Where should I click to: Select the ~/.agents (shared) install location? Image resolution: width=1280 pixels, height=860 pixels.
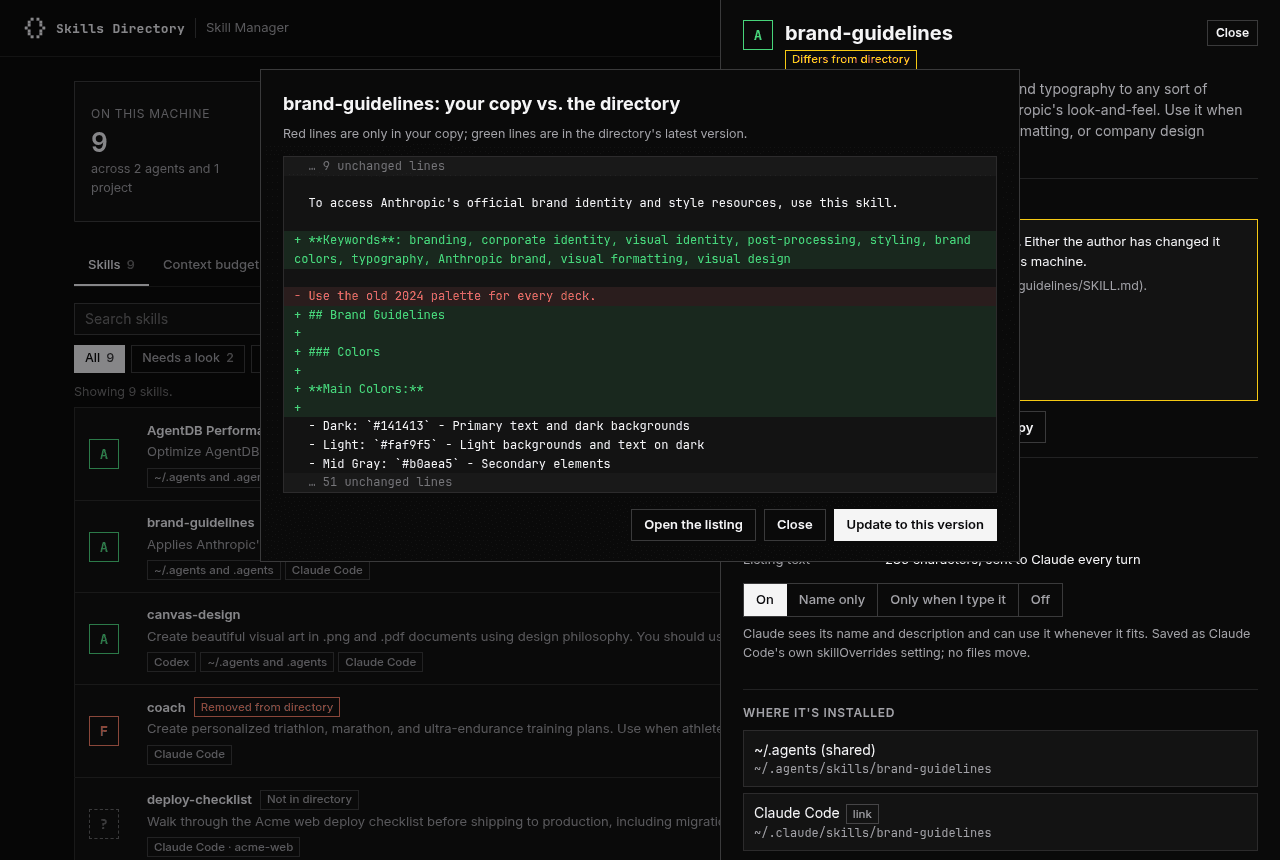tap(1000, 759)
